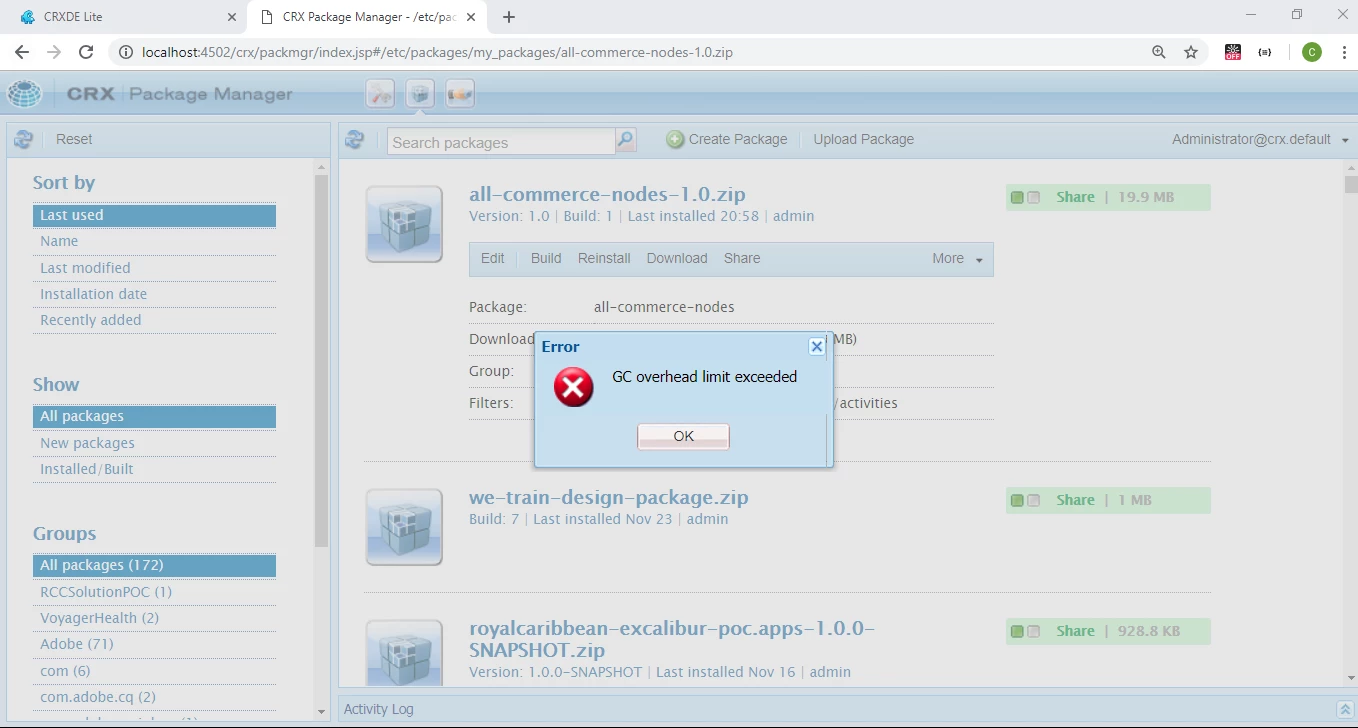1358x728 pixels.
Task: Sort packages by Name
Action: point(154,241)
